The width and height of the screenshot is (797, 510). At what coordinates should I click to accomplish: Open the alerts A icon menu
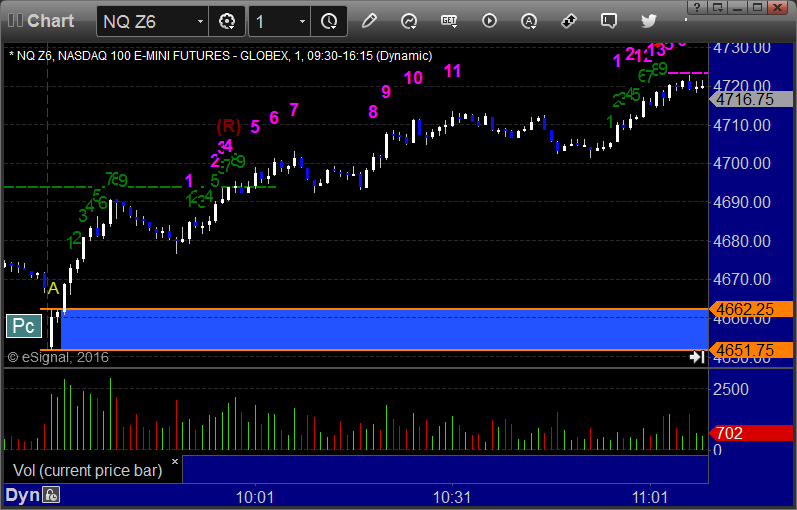click(529, 21)
